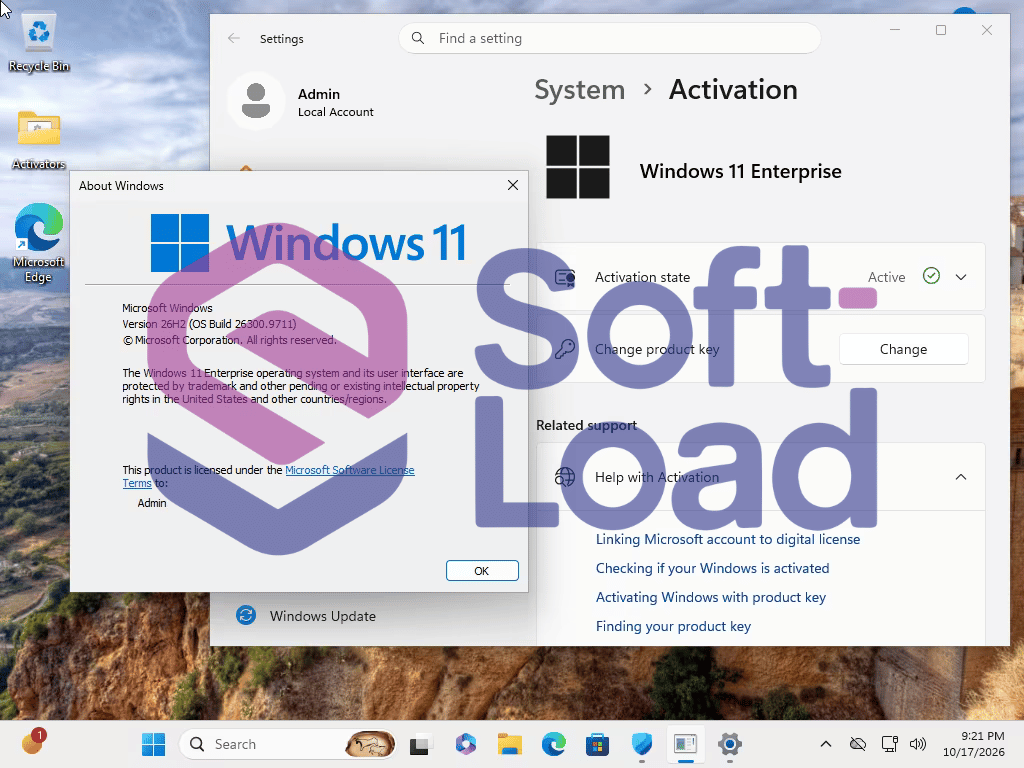Screen dimensions: 1024x768
Task: Open Task View on taskbar
Action: point(421,744)
